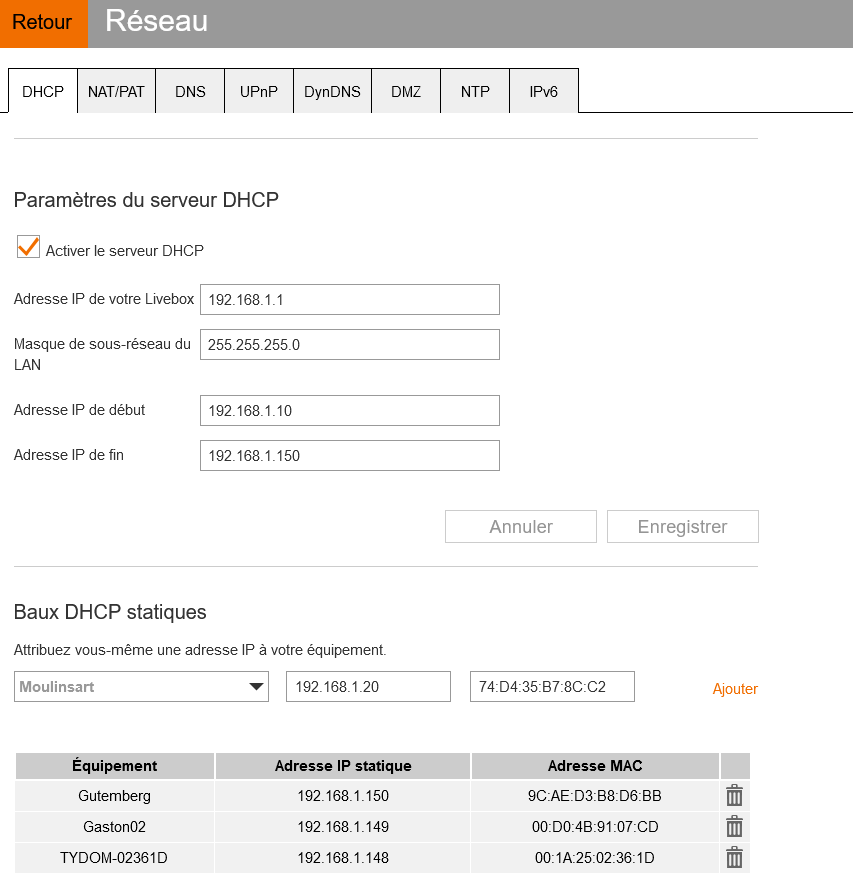
Task: Click the Retour back button
Action: point(43,23)
